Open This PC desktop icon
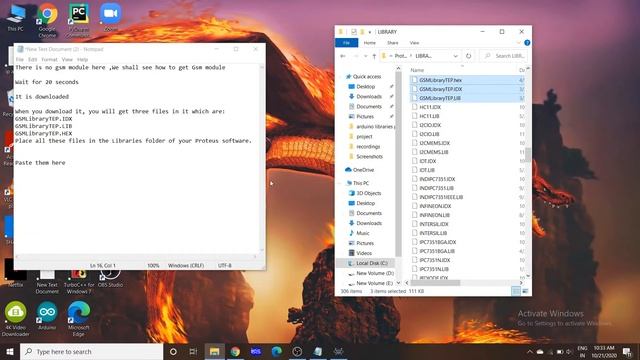 point(16,18)
